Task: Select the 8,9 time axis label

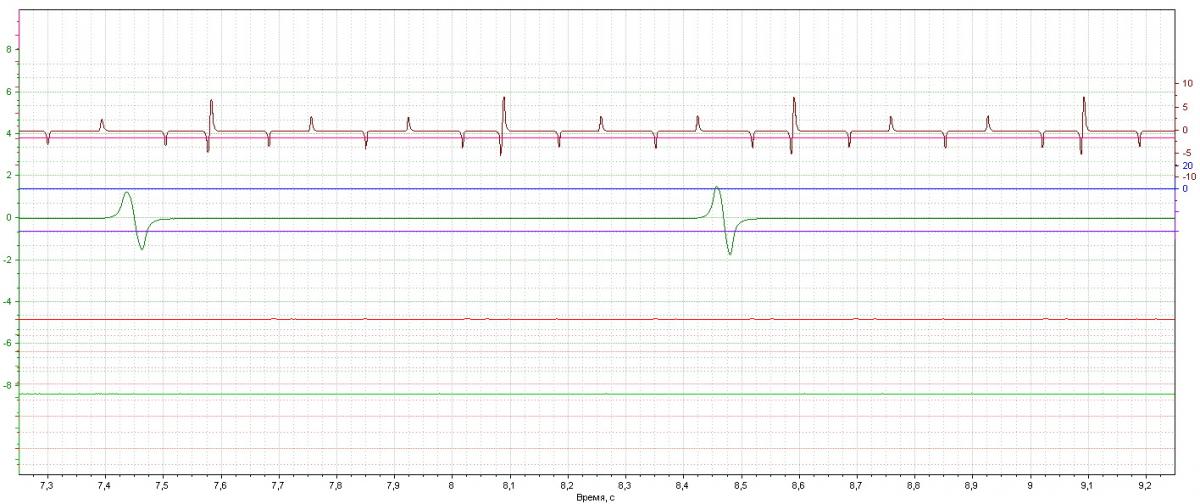Action: click(x=971, y=485)
